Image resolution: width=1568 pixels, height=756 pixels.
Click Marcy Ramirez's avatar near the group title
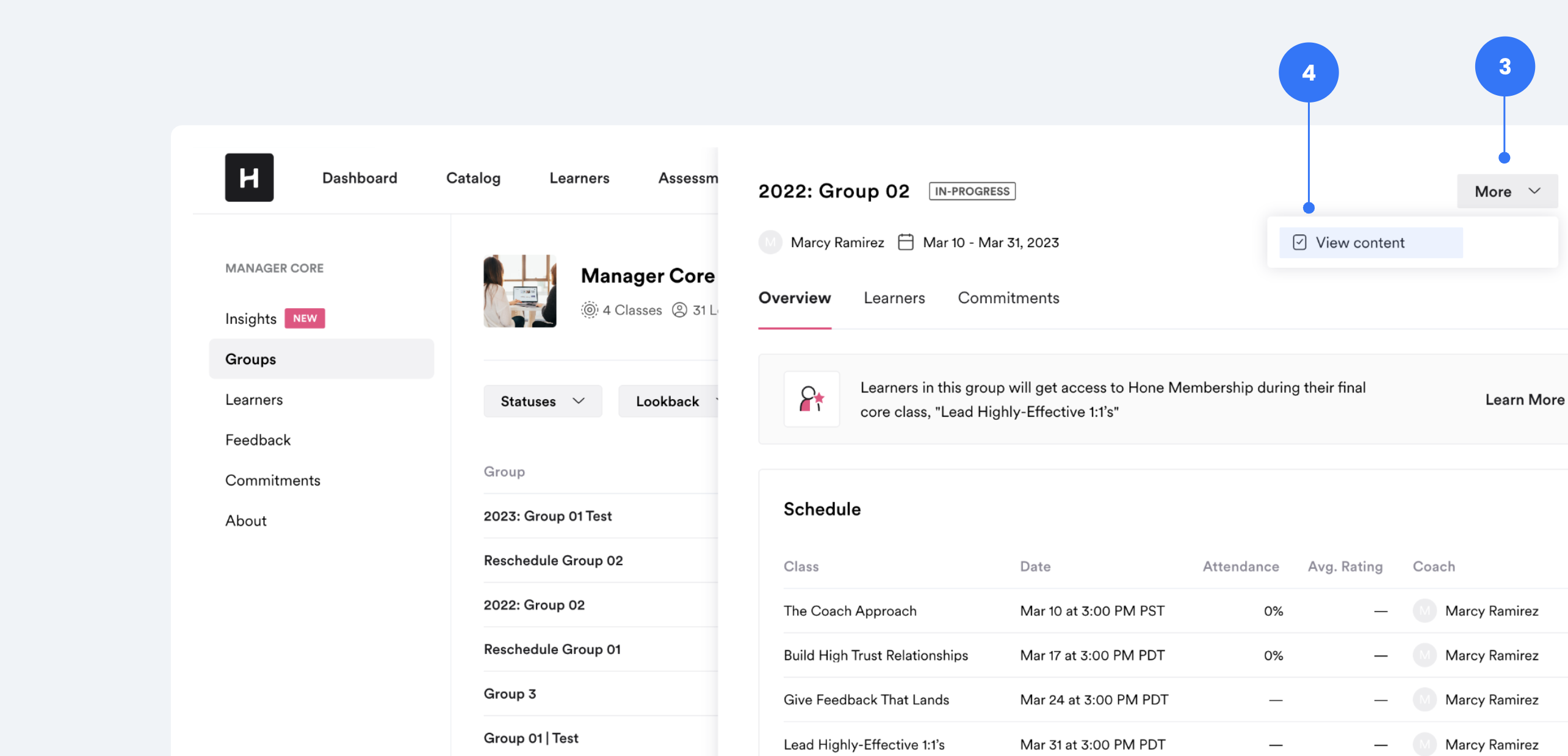point(770,242)
